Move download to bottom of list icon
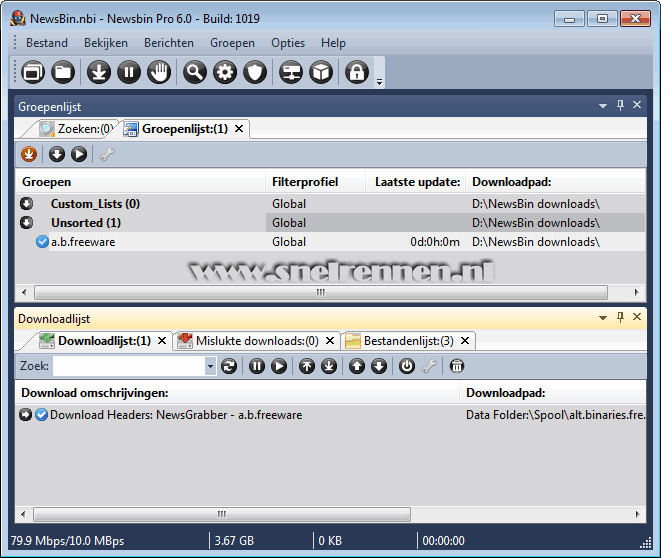 coord(329,366)
